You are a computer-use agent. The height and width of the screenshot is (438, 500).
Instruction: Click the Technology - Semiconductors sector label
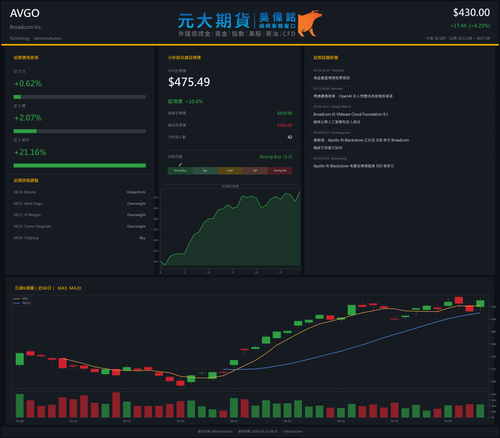[x=36, y=38]
